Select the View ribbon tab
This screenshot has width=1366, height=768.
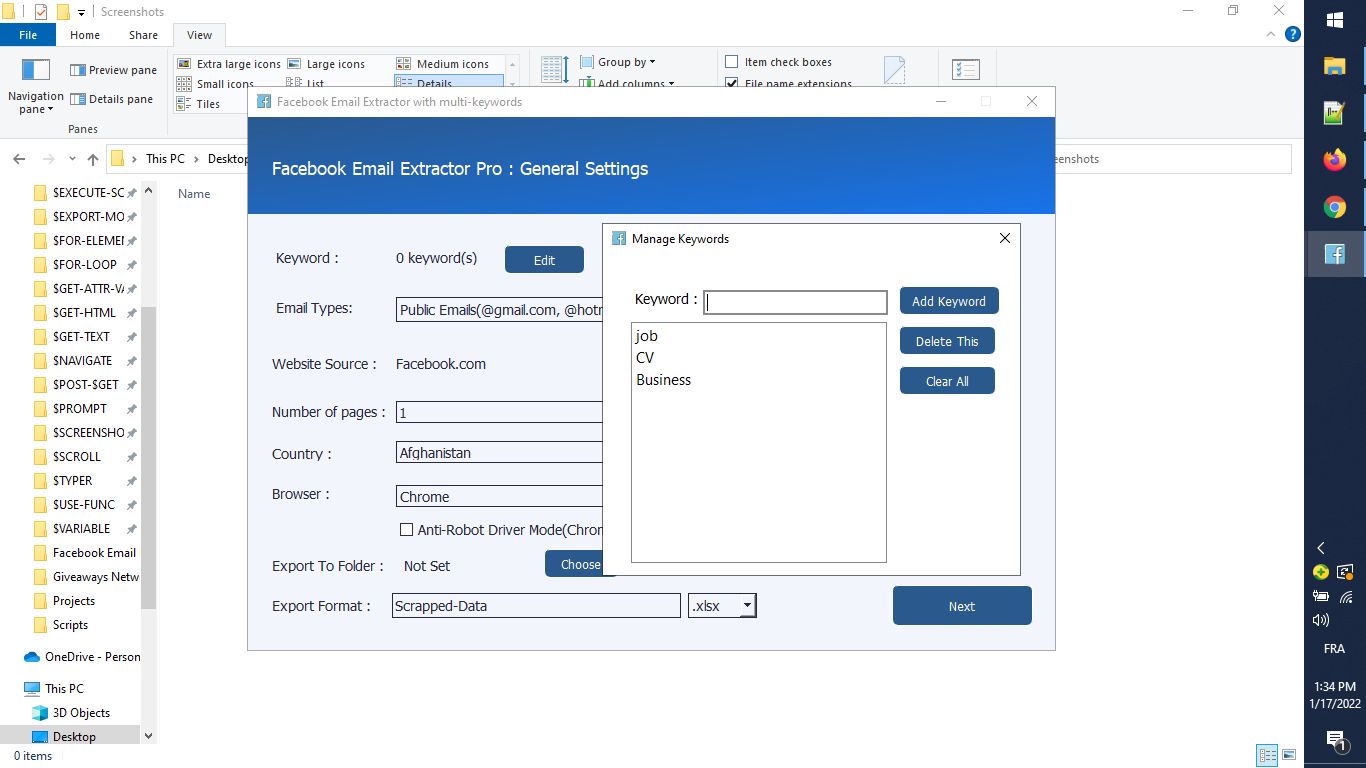pos(199,35)
